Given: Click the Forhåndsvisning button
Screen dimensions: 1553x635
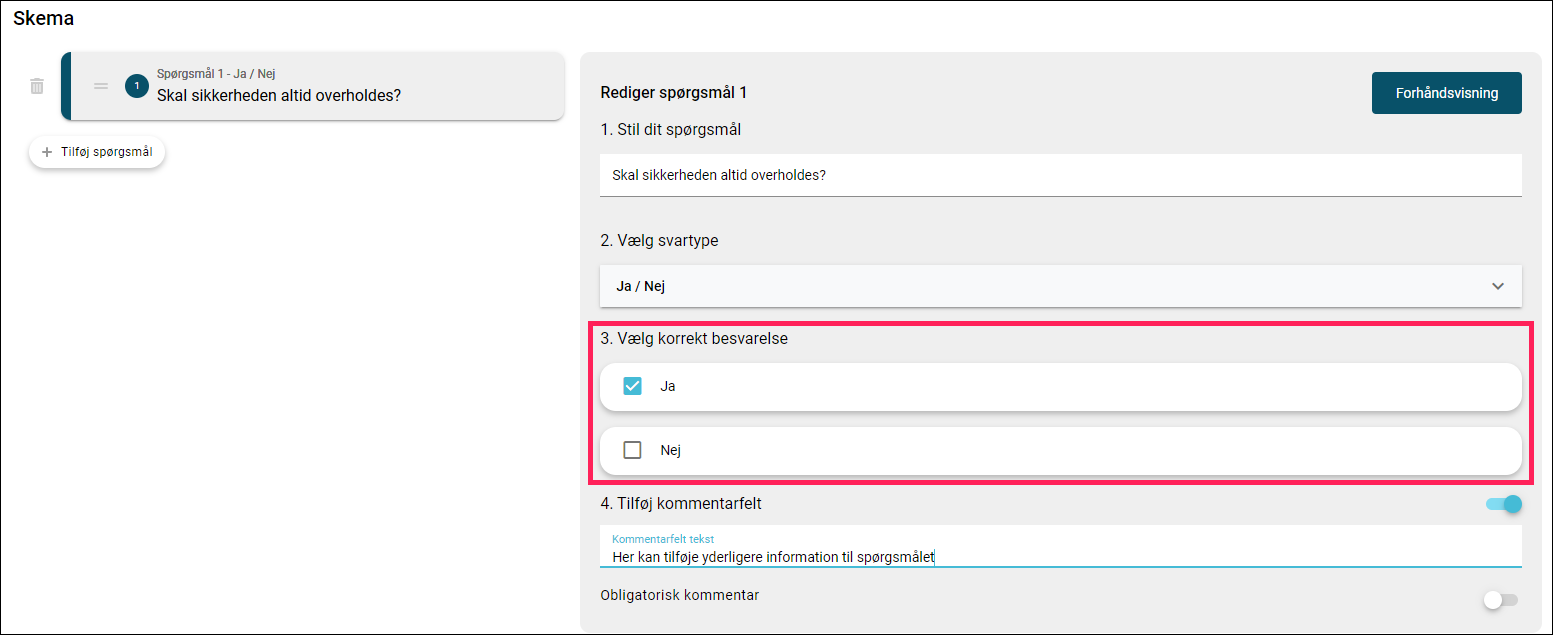Looking at the screenshot, I should coord(1447,93).
